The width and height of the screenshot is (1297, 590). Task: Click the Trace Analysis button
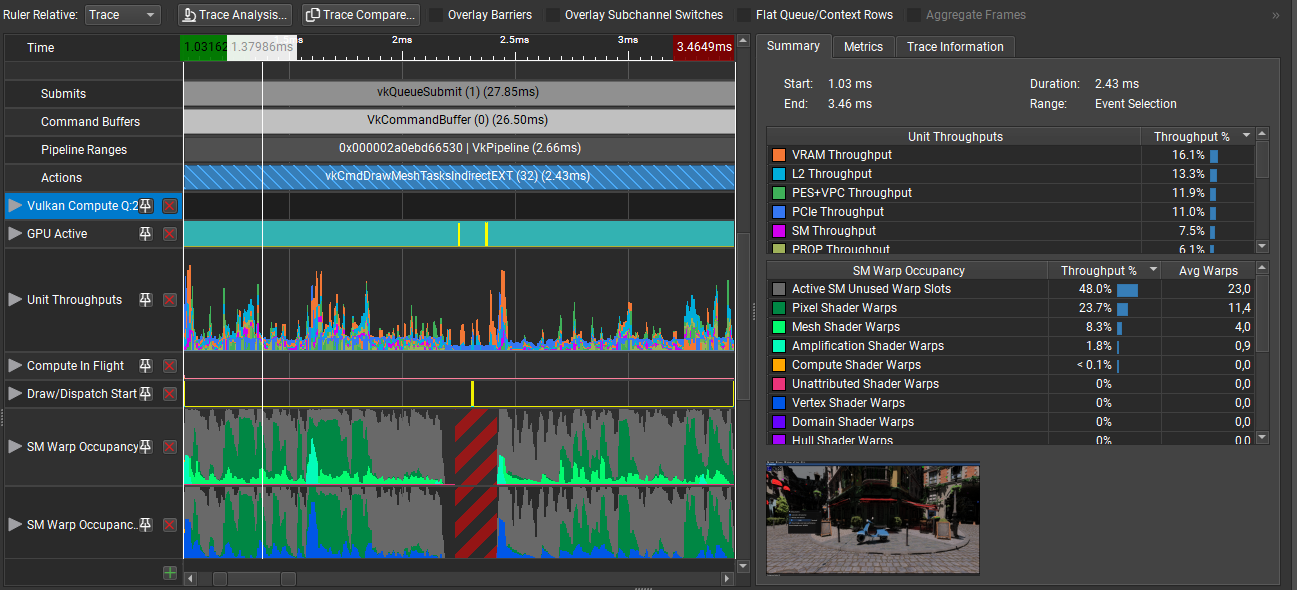pyautogui.click(x=235, y=15)
